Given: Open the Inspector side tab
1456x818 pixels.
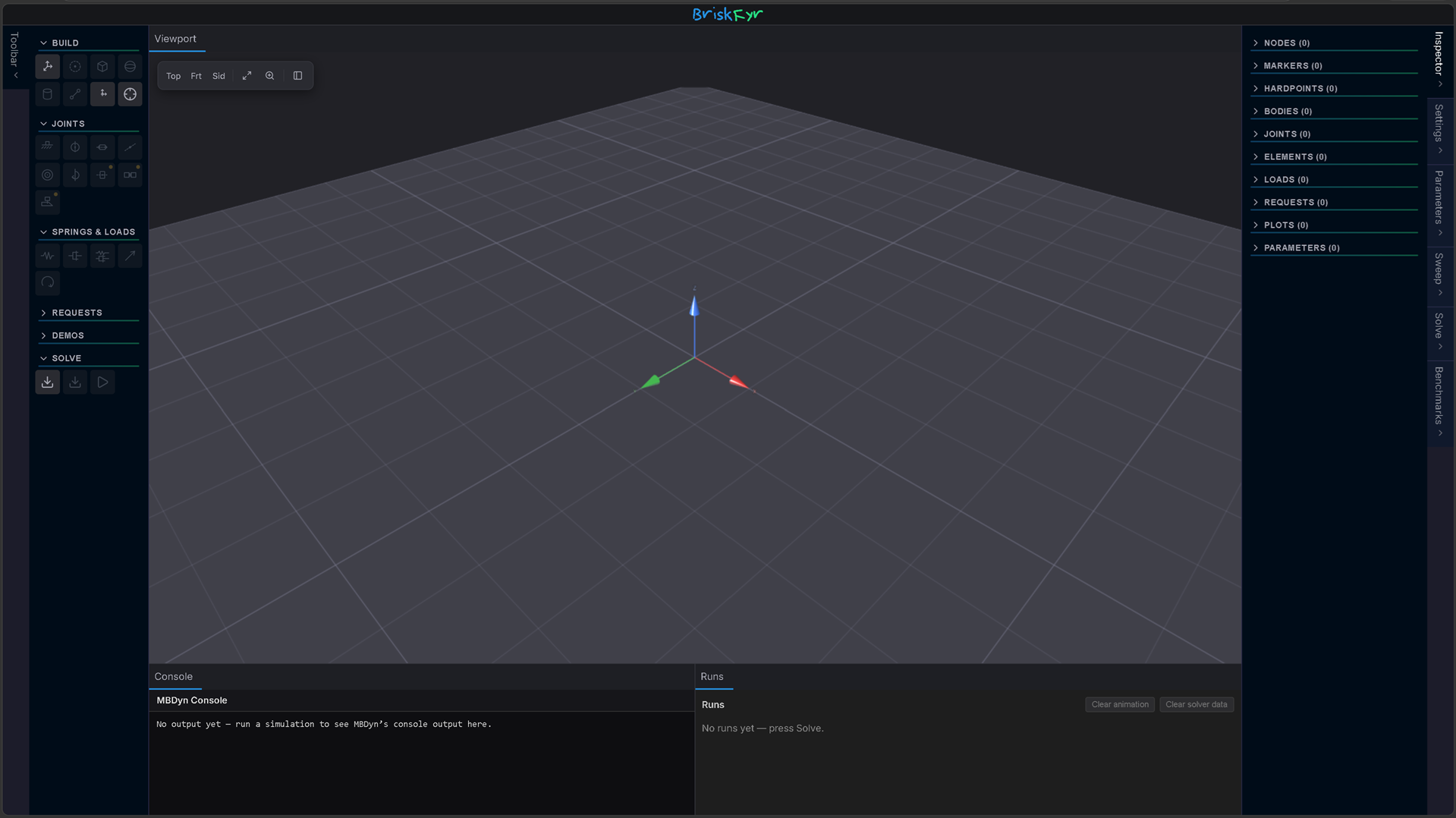Looking at the screenshot, I should click(1439, 60).
